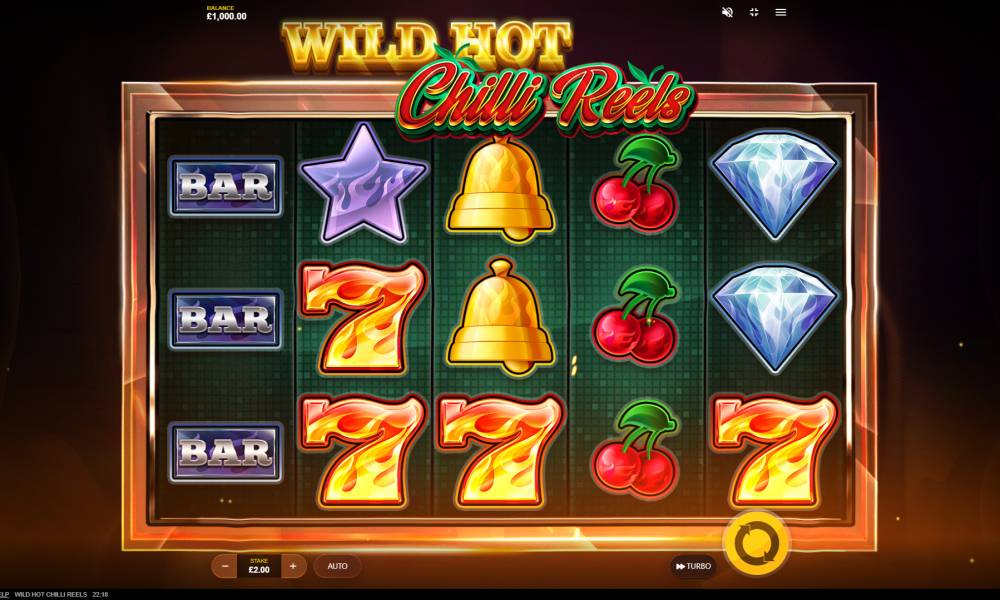Enable Turbo mode
1000x600 pixels.
coord(693,566)
